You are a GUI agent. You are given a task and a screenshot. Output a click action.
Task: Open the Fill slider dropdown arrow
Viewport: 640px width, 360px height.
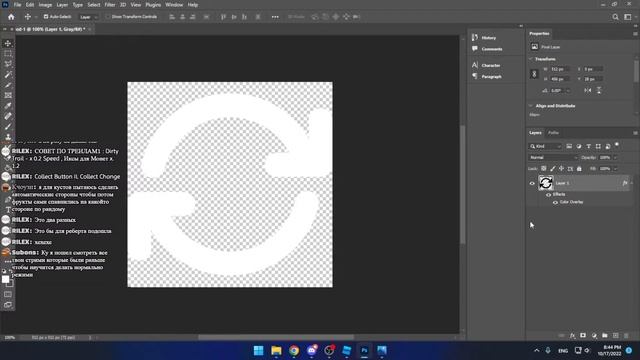(x=615, y=169)
